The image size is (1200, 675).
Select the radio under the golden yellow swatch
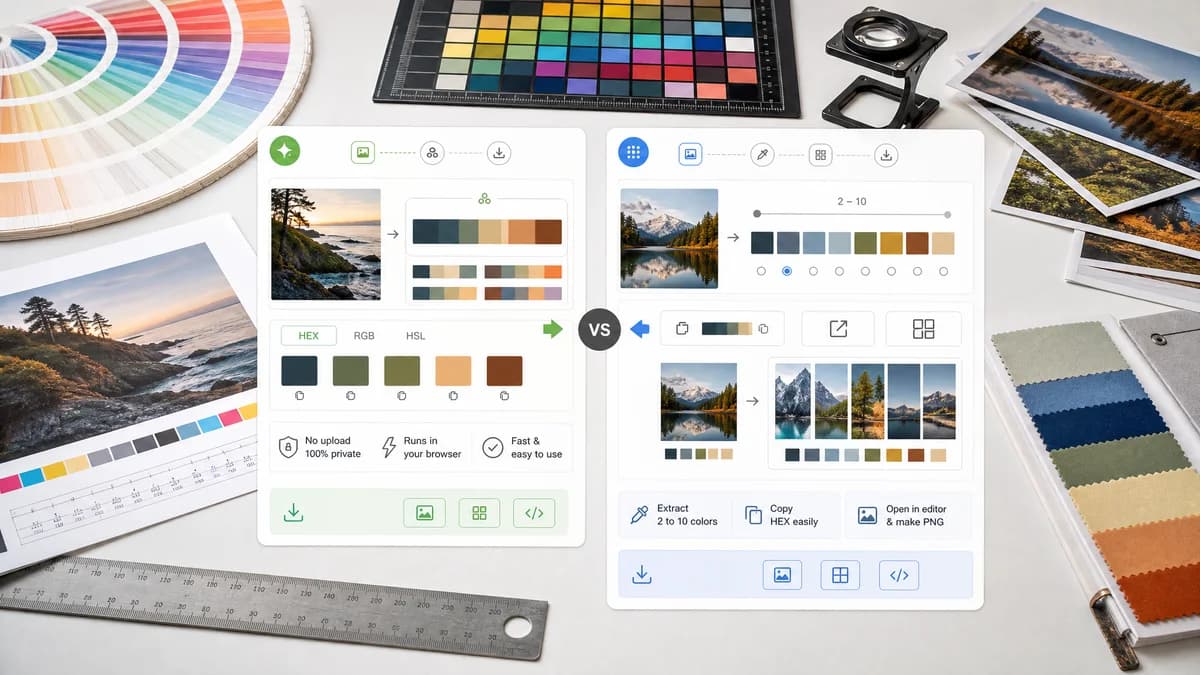click(x=891, y=271)
